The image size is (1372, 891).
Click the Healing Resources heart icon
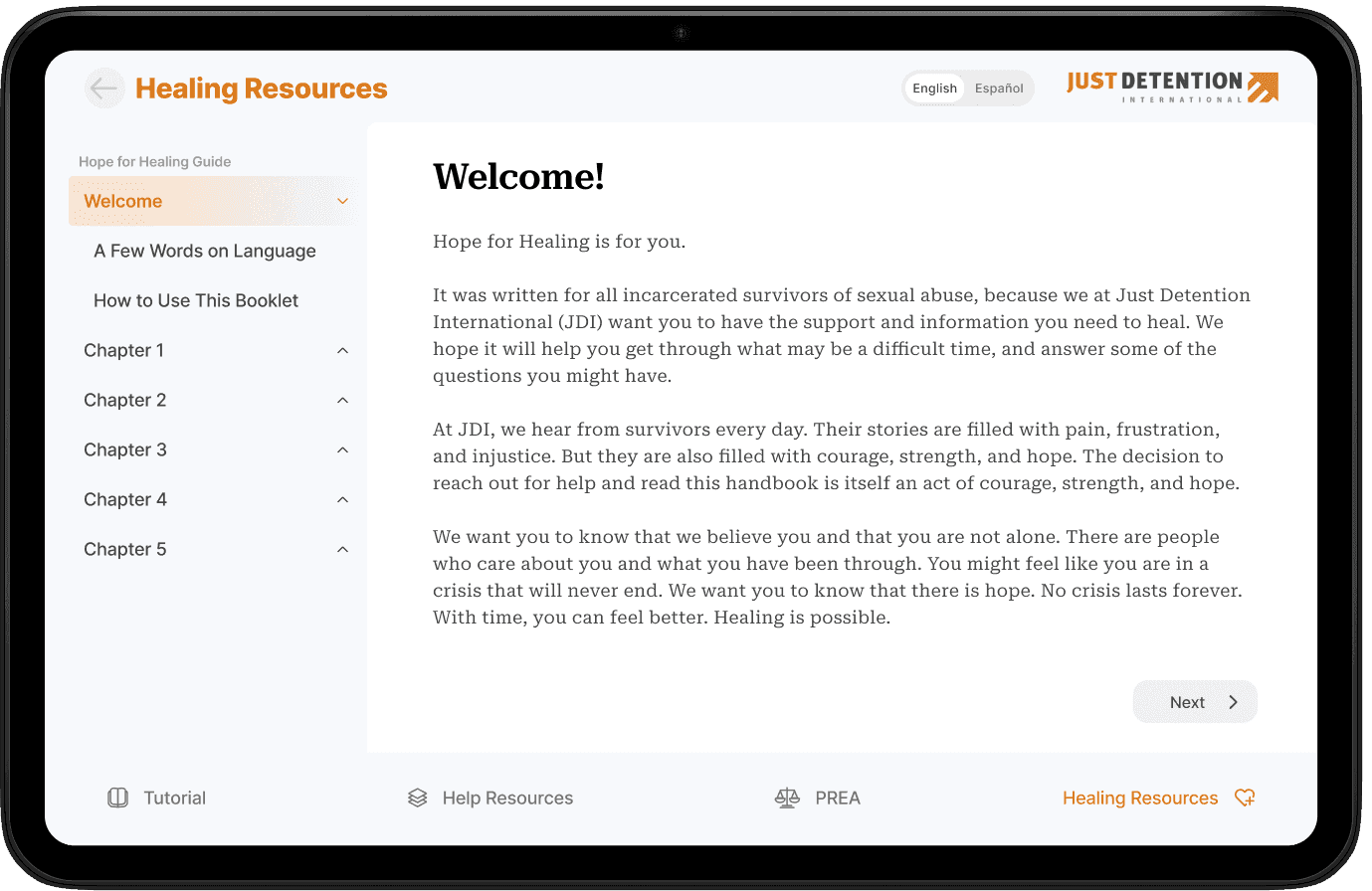coord(1245,798)
